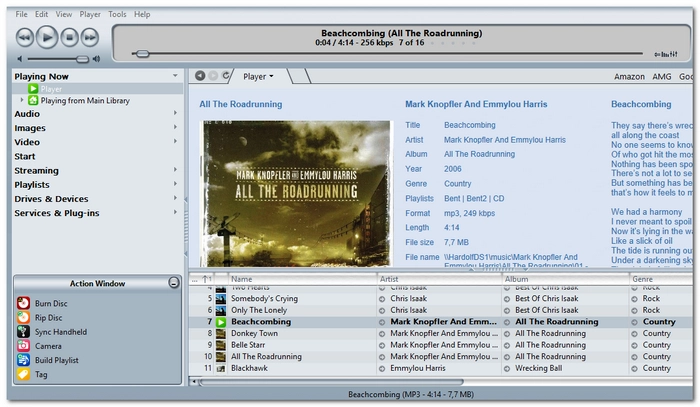Open the Player view dropdown
The width and height of the screenshot is (700, 407).
pyautogui.click(x=258, y=76)
